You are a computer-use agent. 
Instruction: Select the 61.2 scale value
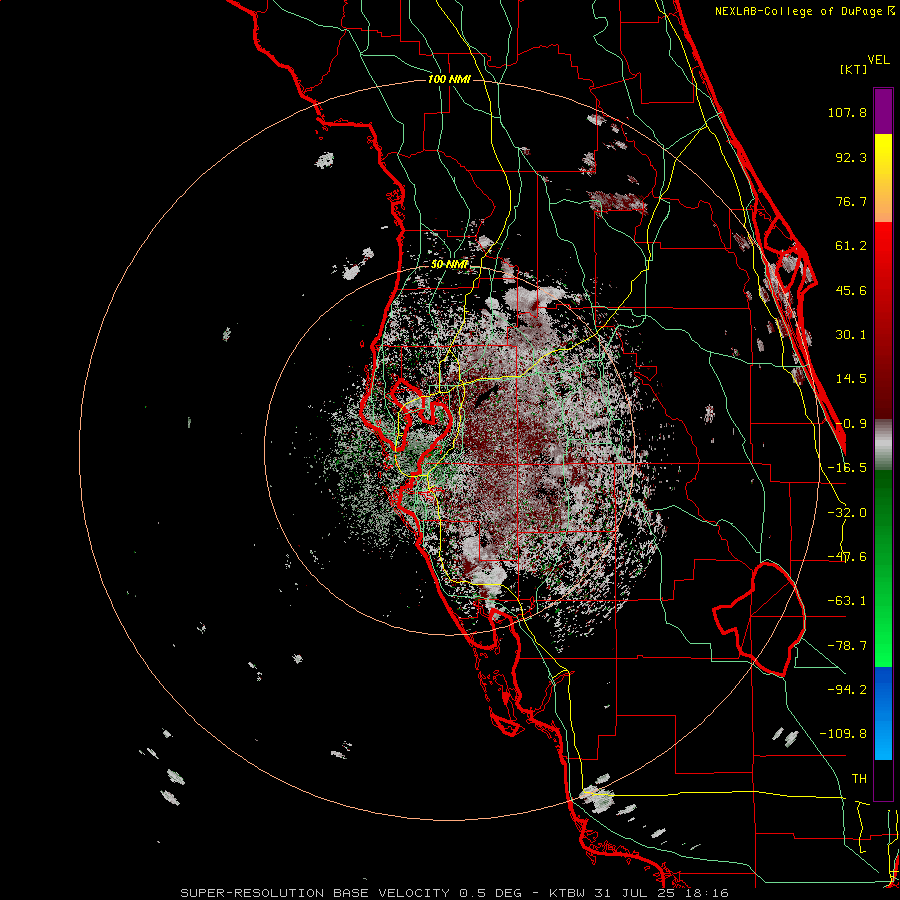tap(851, 246)
